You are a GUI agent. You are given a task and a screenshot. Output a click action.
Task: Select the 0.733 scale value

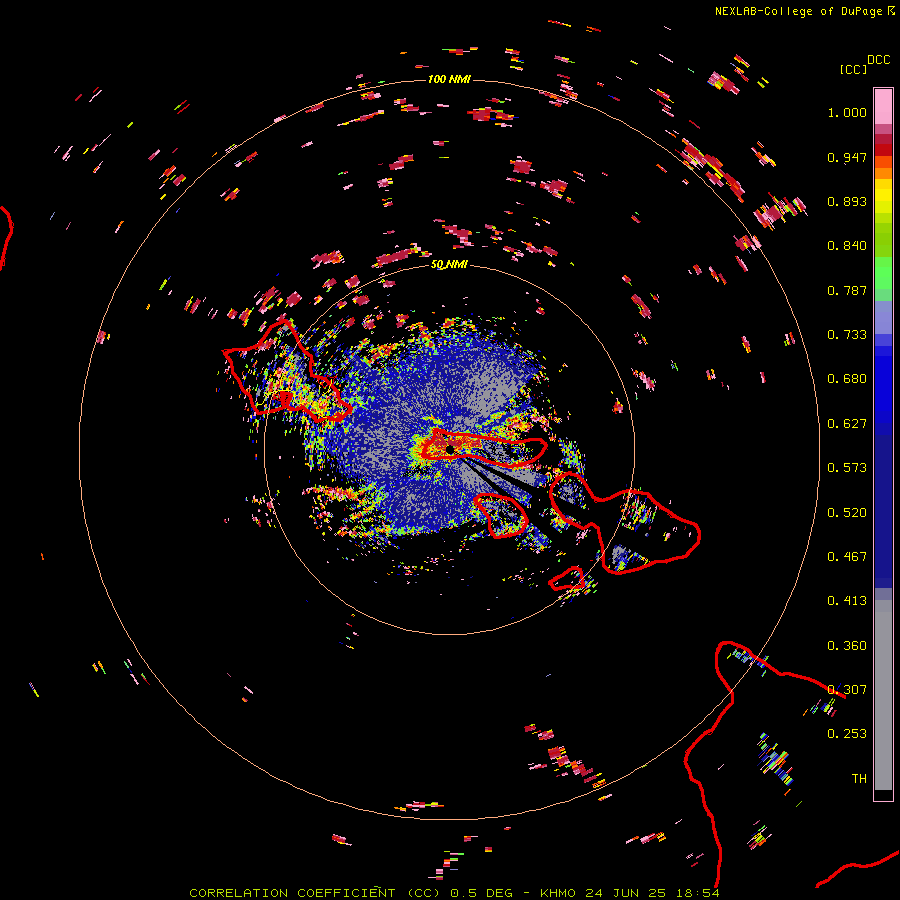click(x=847, y=335)
